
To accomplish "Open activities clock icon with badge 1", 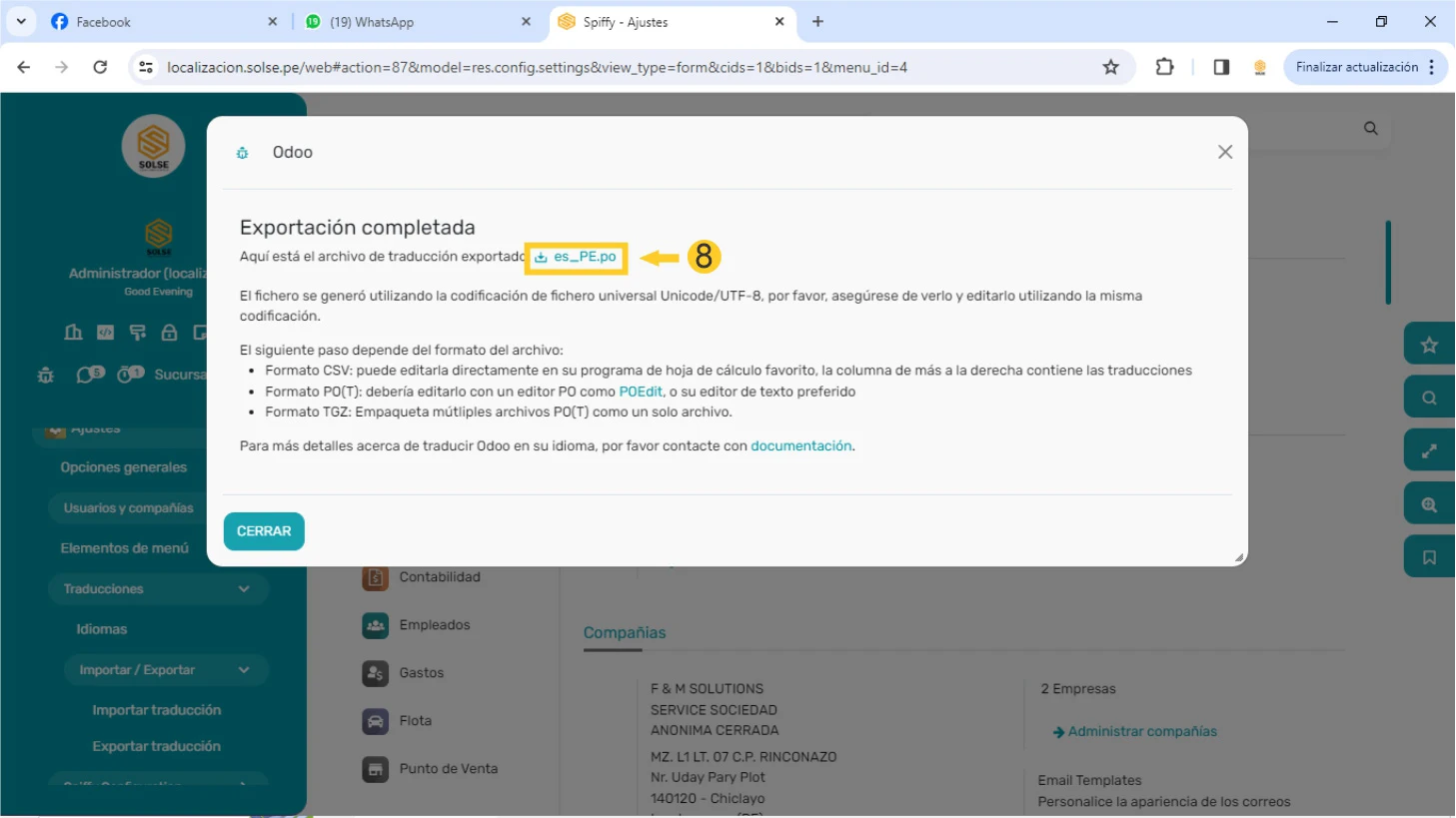I will click(x=129, y=375).
